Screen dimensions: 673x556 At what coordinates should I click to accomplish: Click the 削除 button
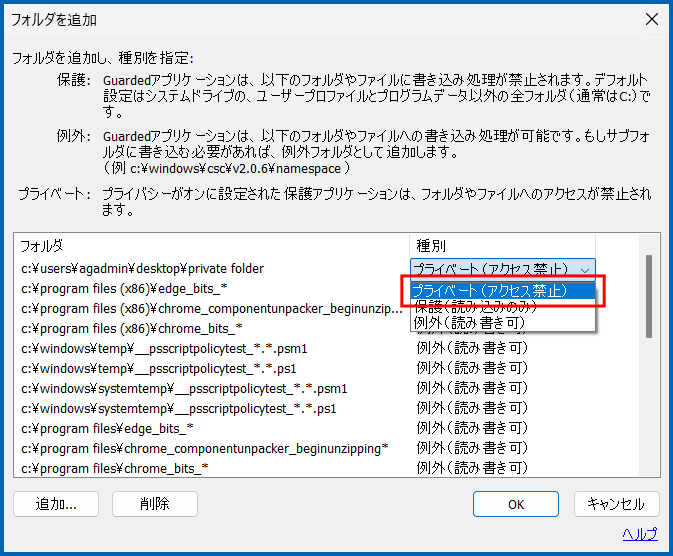click(154, 504)
